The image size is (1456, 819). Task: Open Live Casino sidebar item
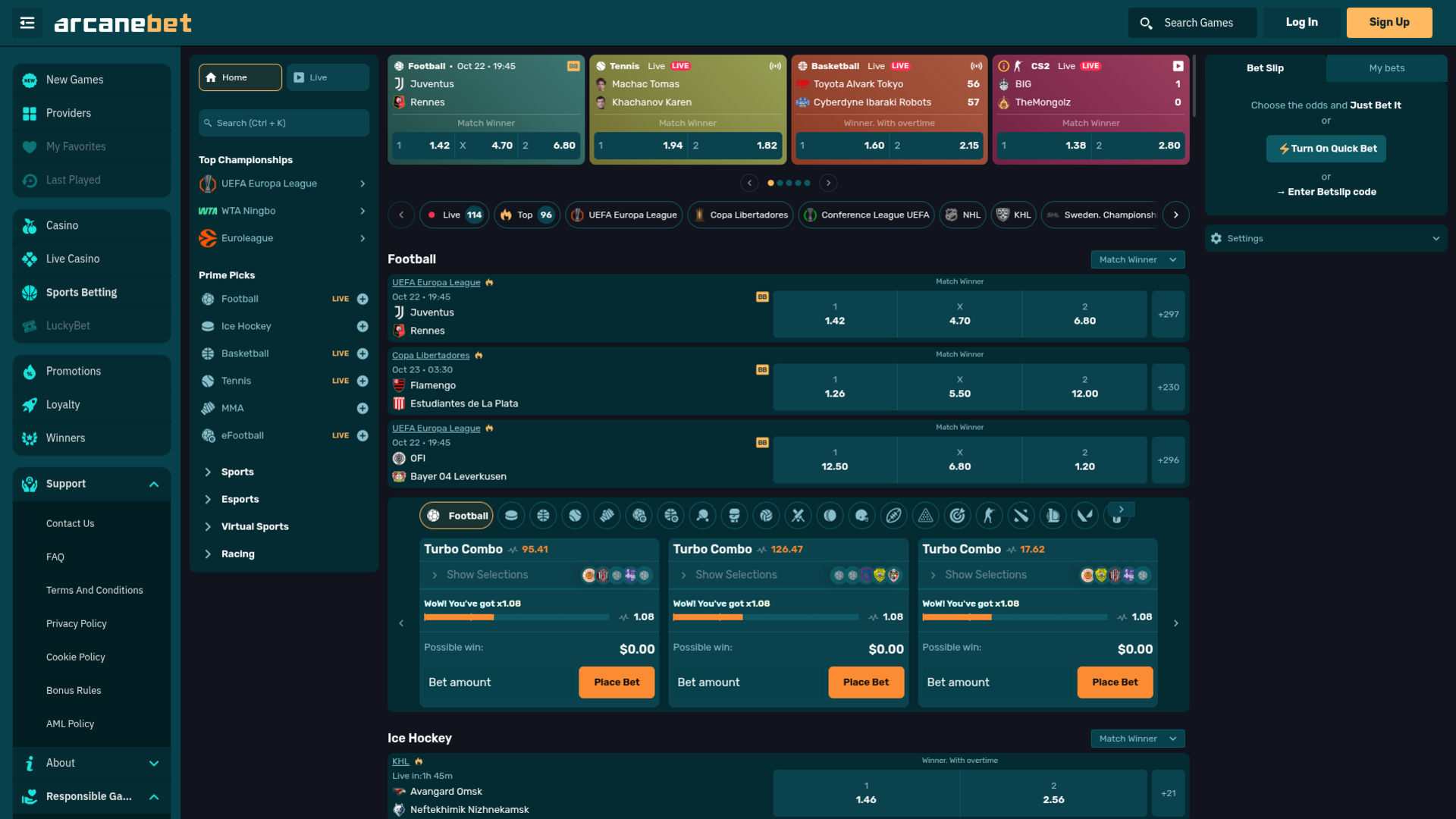92,259
